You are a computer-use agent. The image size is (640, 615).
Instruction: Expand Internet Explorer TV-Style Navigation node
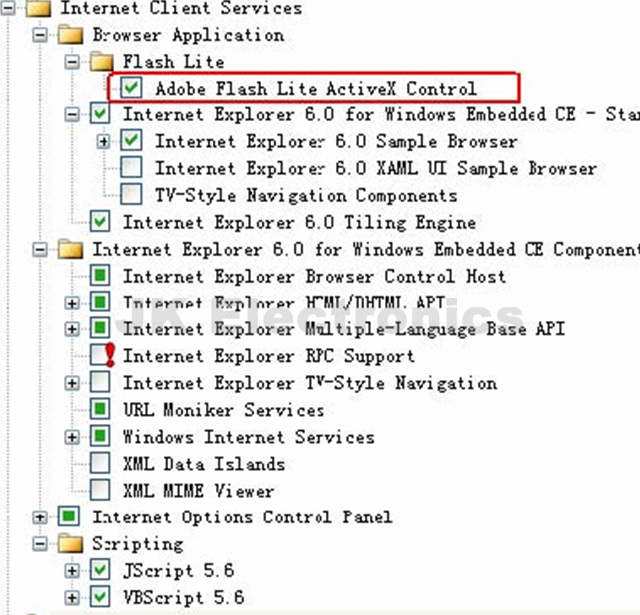point(72,383)
